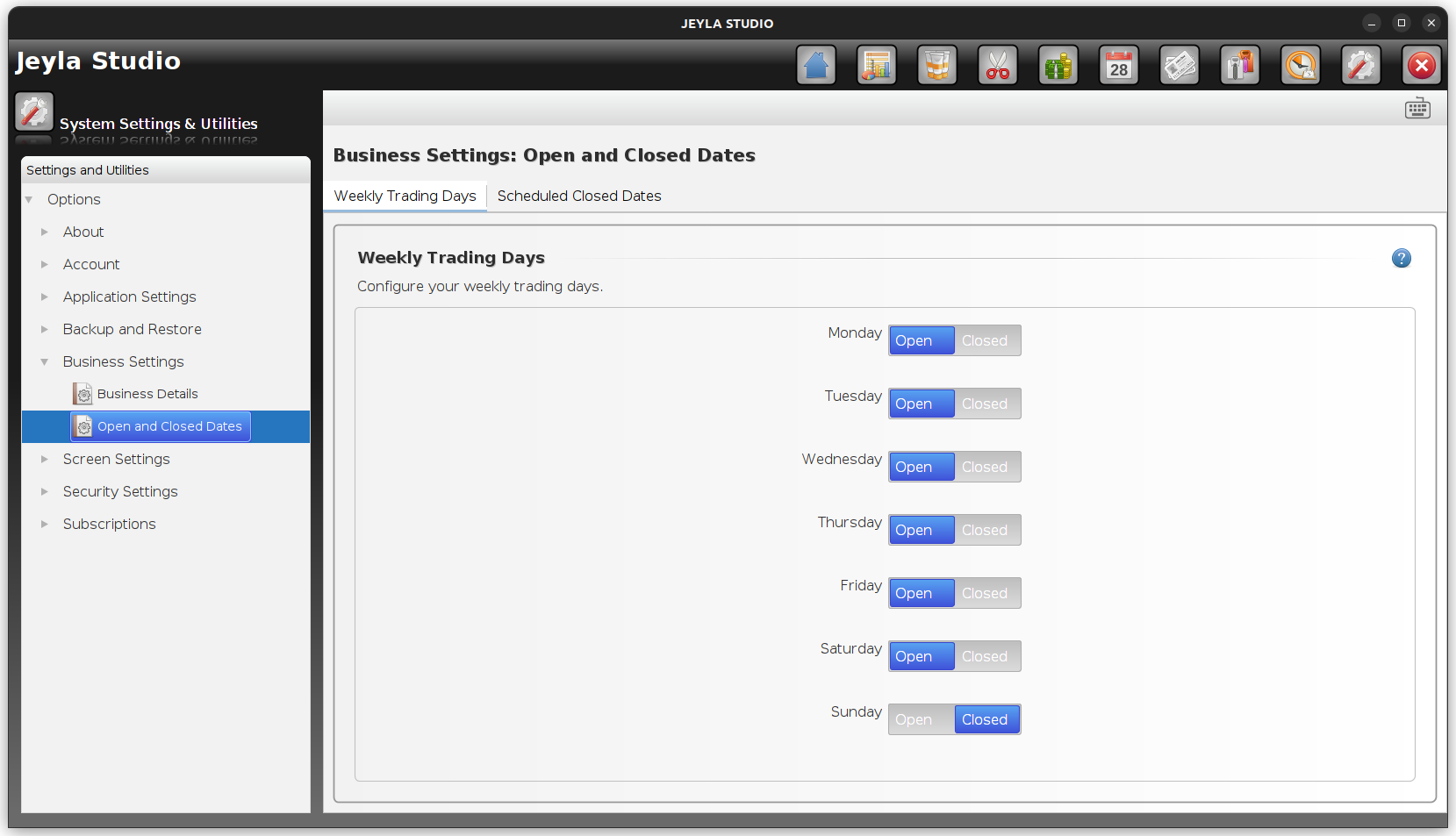Set Saturday to Closed
1456x836 pixels.
tap(987, 656)
